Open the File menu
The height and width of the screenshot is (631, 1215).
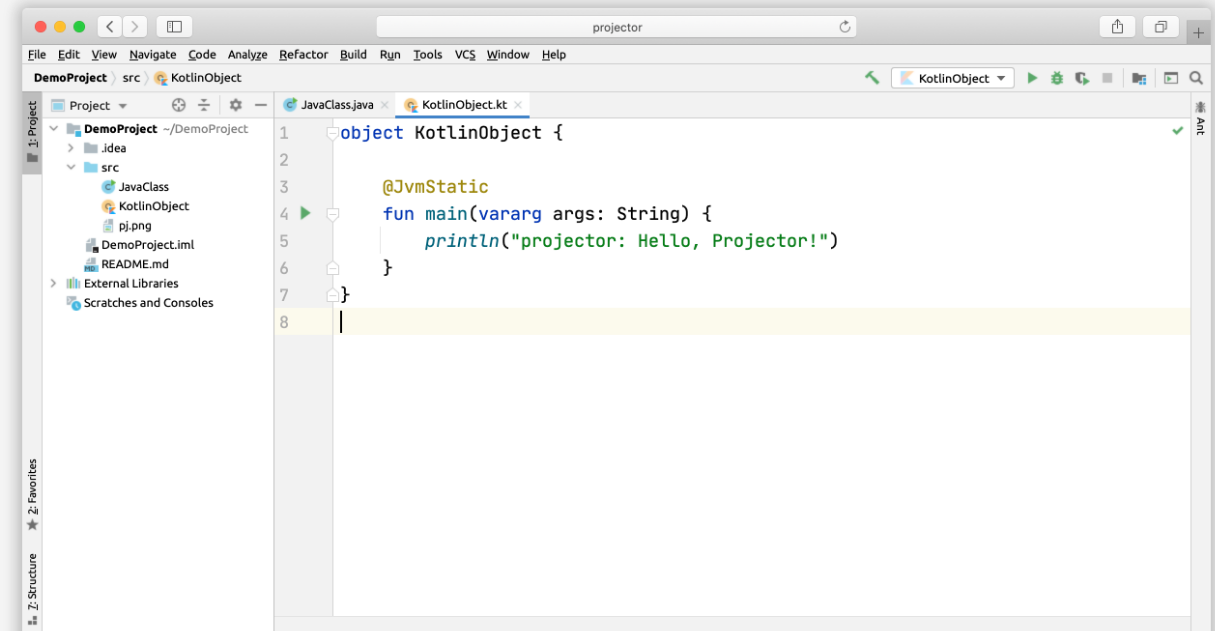[x=37, y=54]
